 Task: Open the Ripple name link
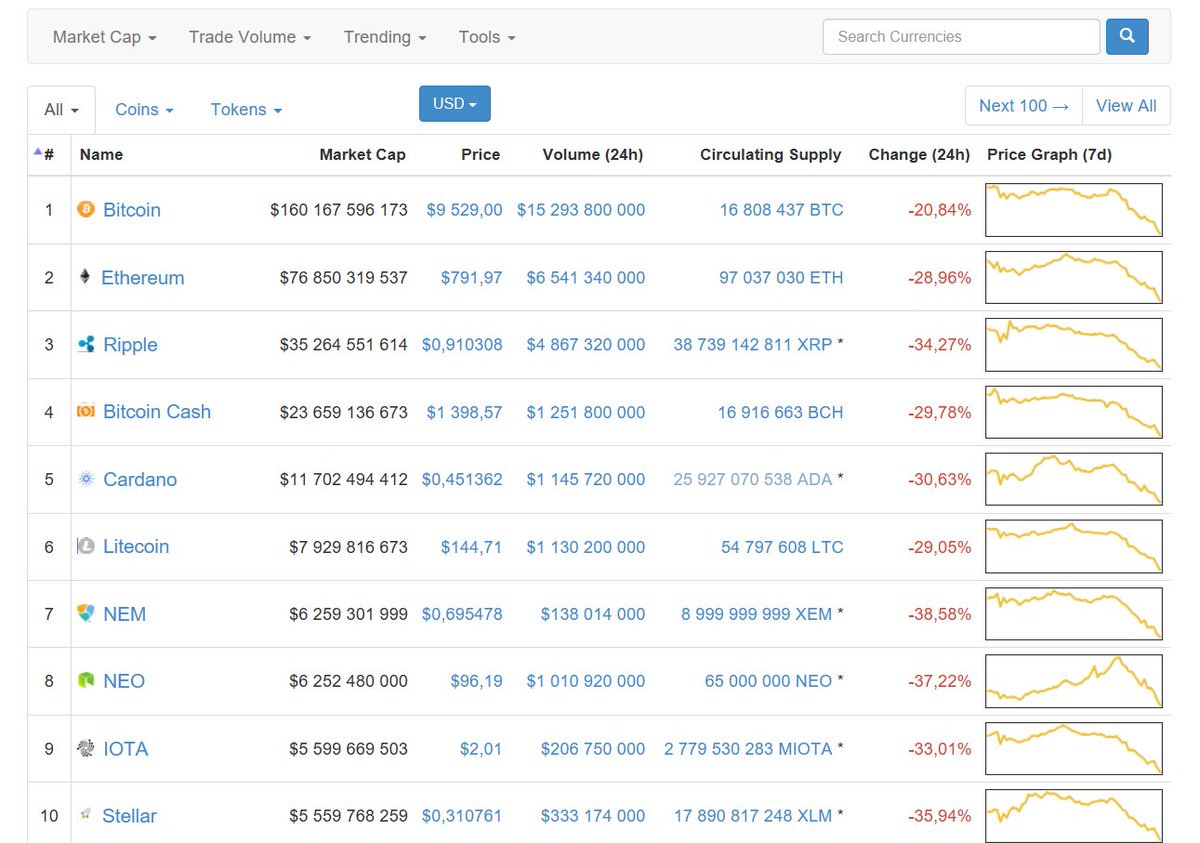click(x=131, y=345)
